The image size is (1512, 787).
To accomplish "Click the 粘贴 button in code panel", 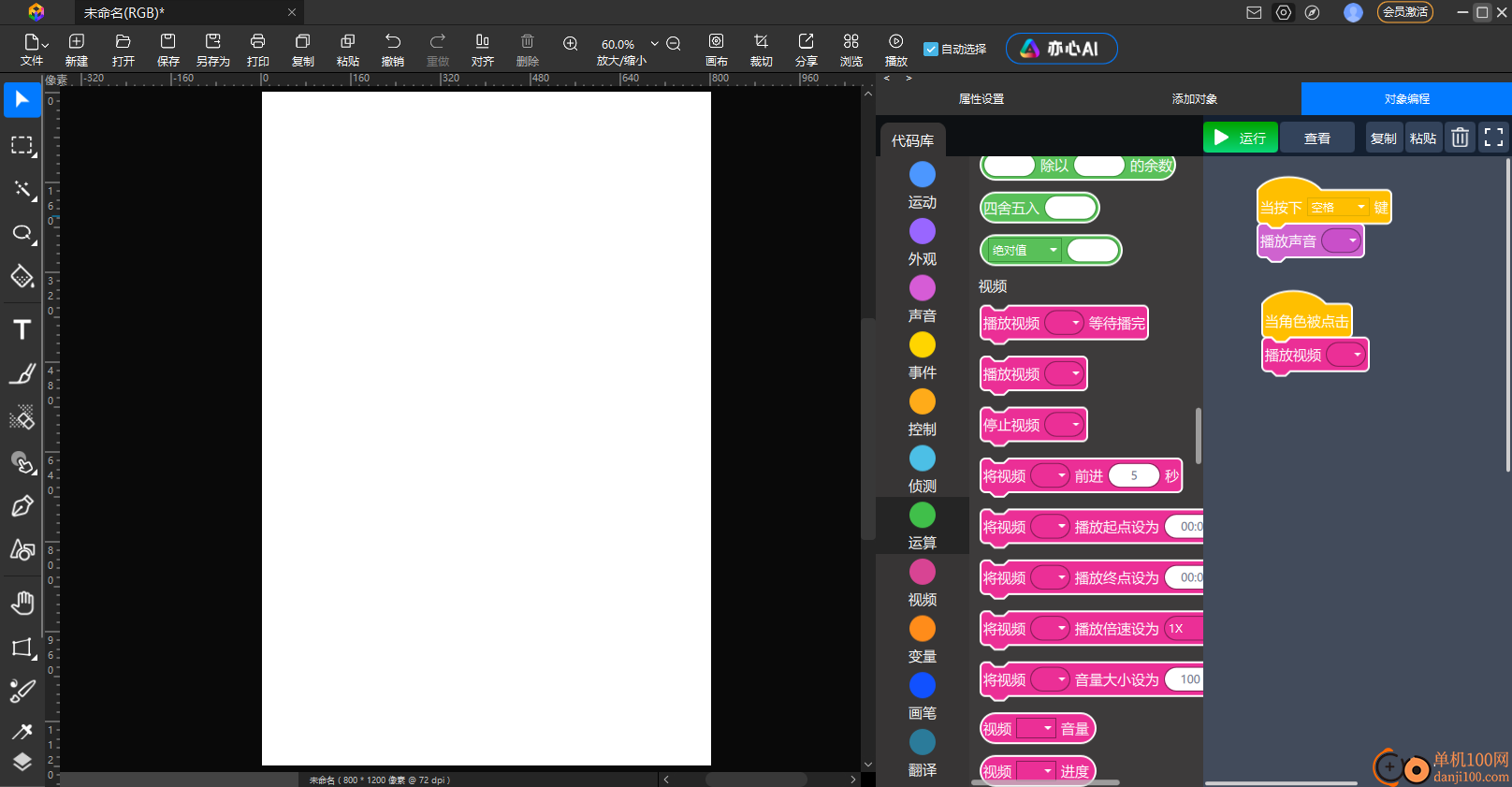I will [x=1423, y=138].
